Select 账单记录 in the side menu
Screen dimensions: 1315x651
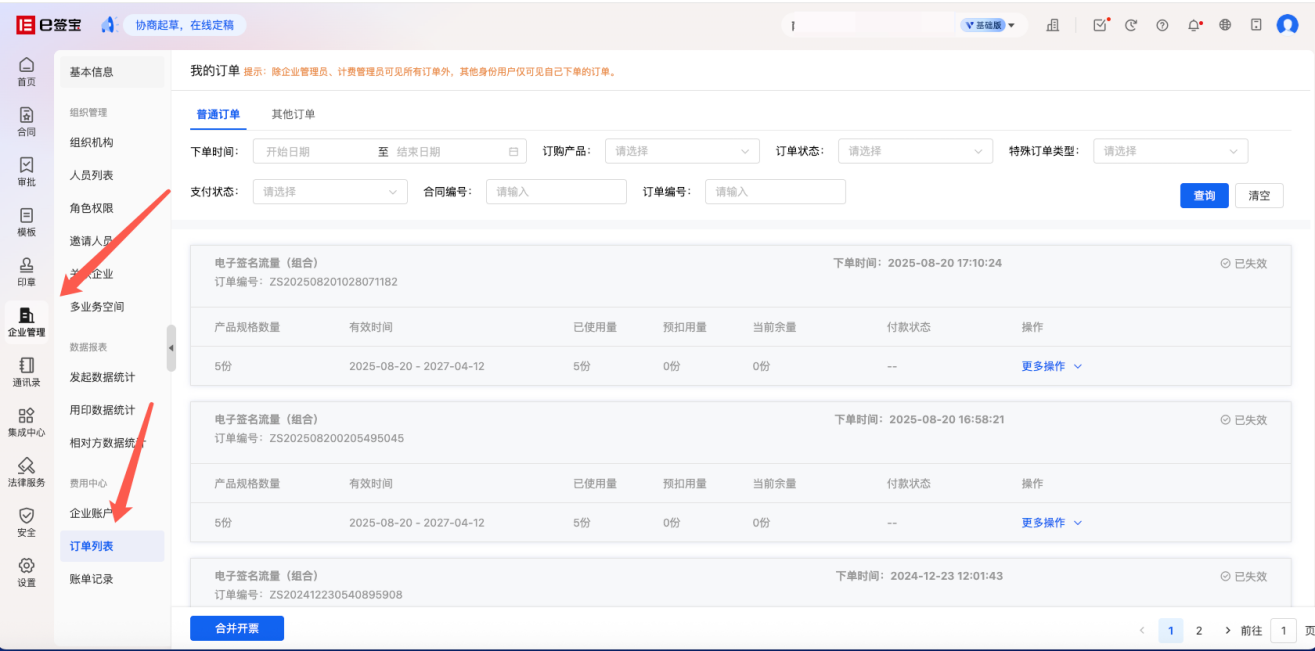tap(92, 579)
